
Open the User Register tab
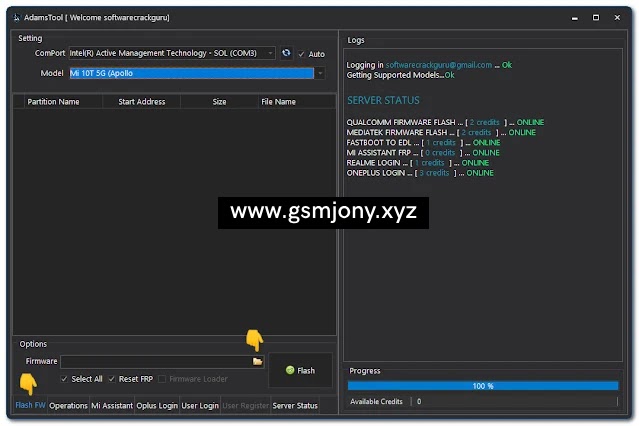(246, 406)
